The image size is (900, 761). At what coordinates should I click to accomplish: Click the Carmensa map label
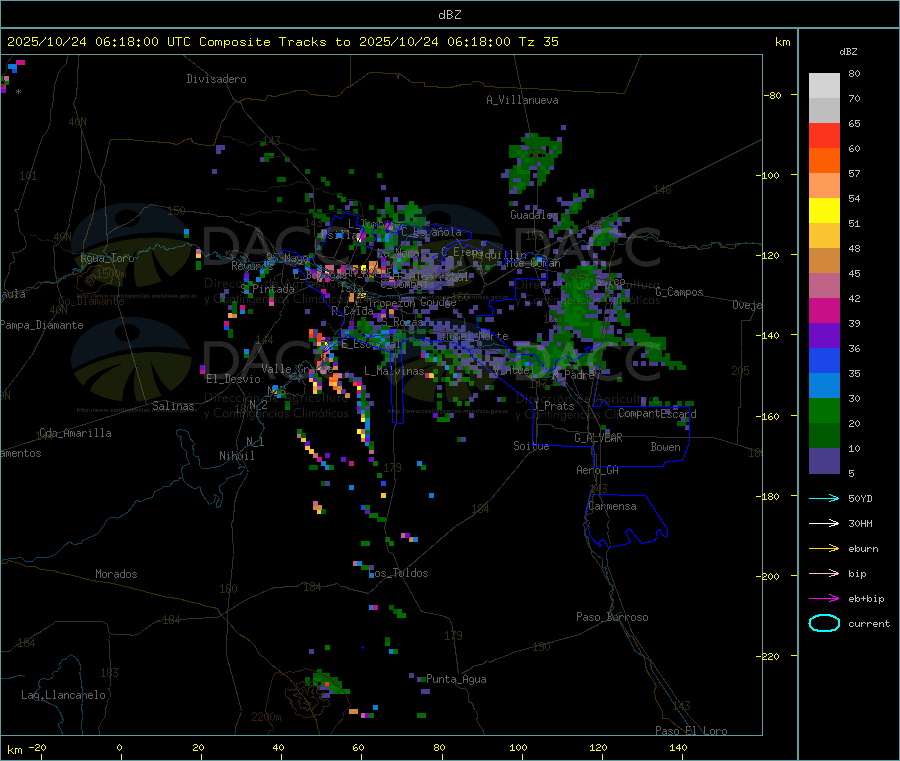coord(612,506)
